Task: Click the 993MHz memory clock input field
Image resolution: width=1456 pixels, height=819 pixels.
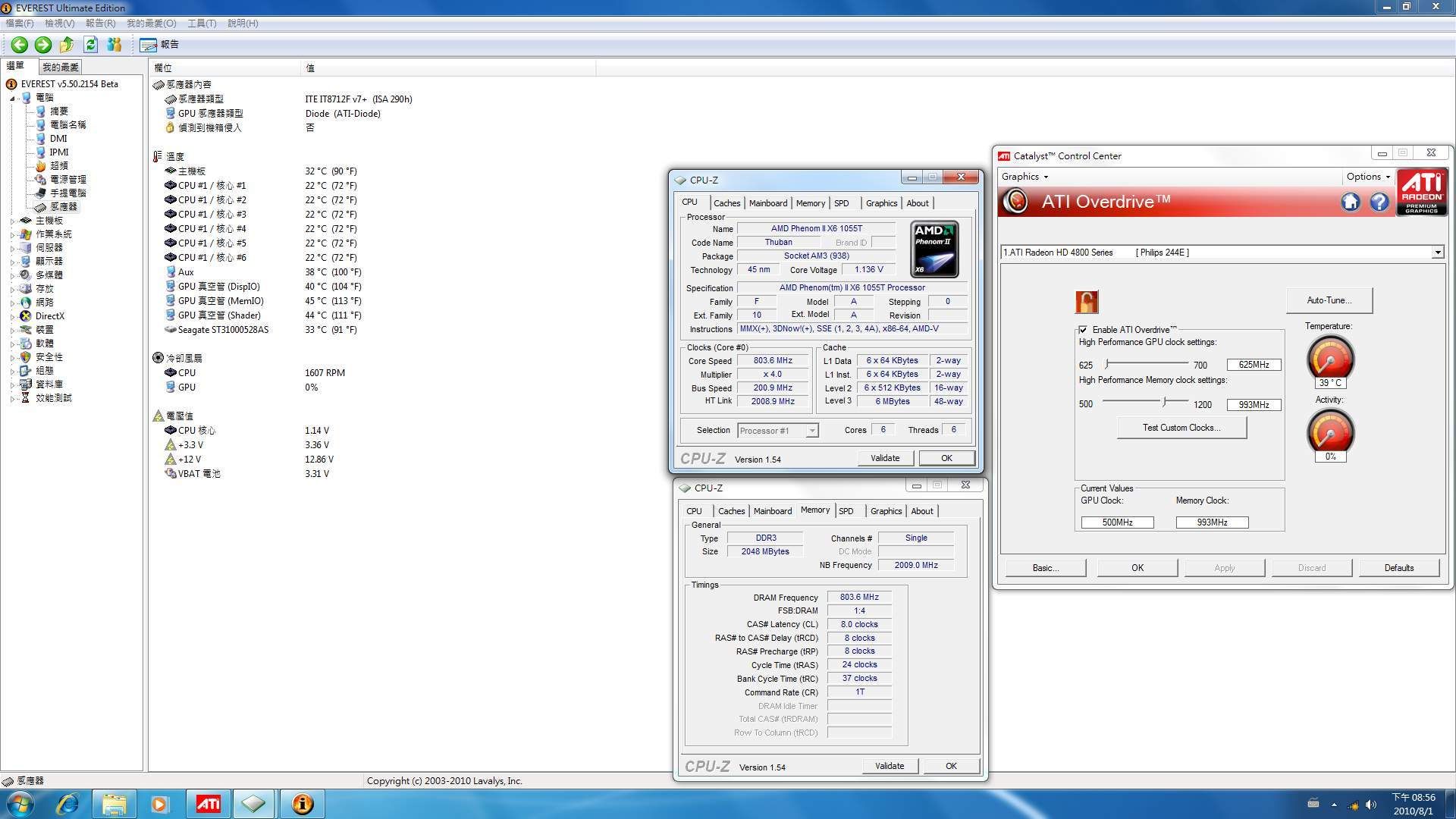Action: [1253, 405]
